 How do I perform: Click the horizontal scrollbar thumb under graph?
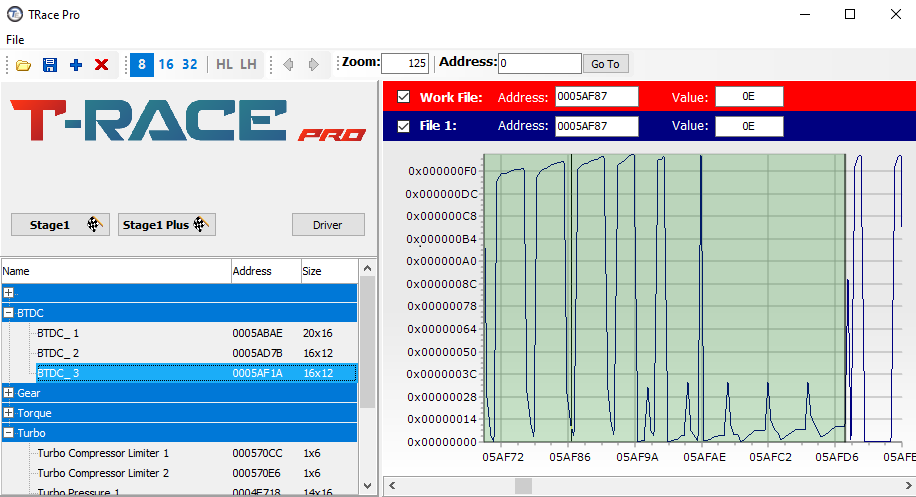[x=523, y=486]
